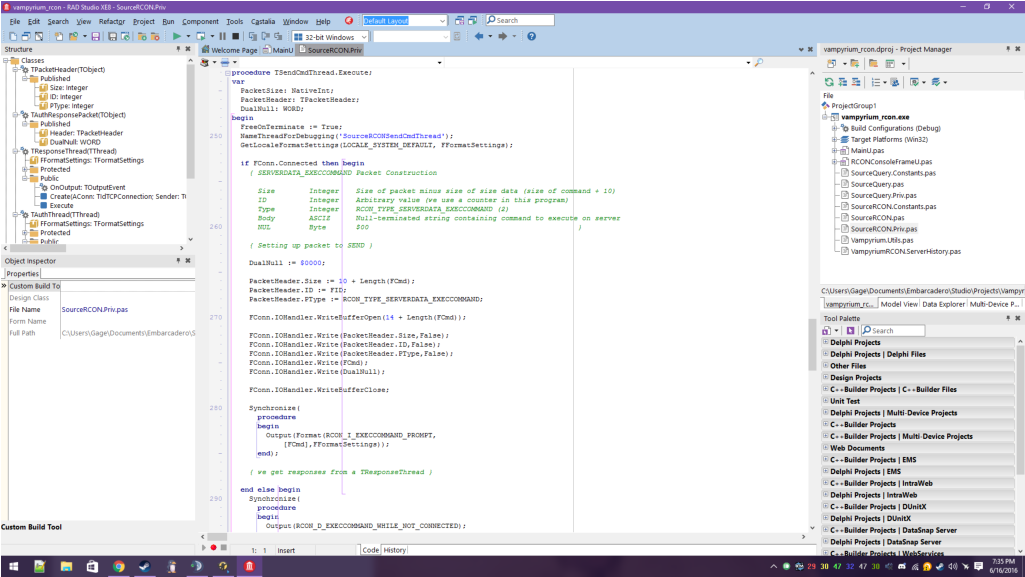Open Steam from the taskbar

click(x=144, y=566)
